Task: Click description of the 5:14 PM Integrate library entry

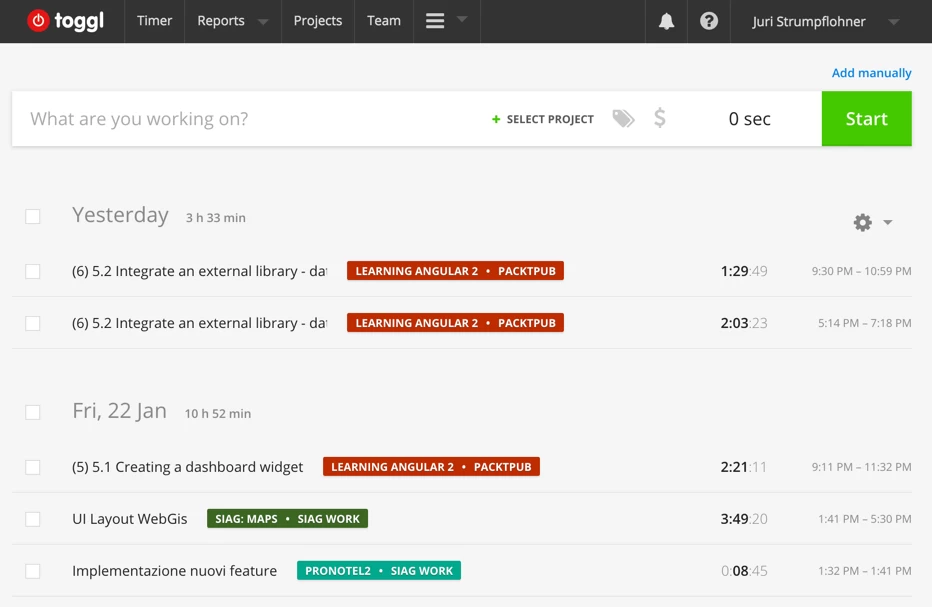Action: tap(199, 323)
